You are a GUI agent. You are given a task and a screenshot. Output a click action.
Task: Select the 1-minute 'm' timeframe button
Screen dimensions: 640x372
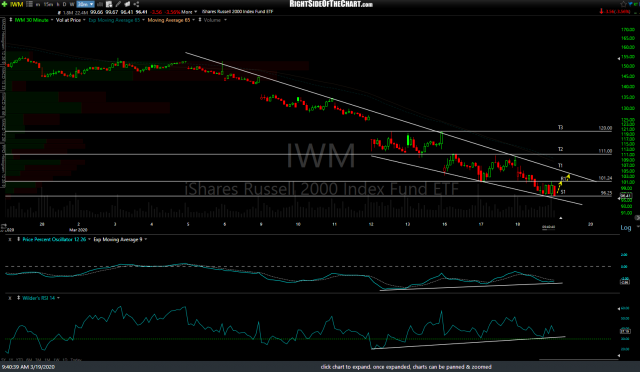point(38,4)
